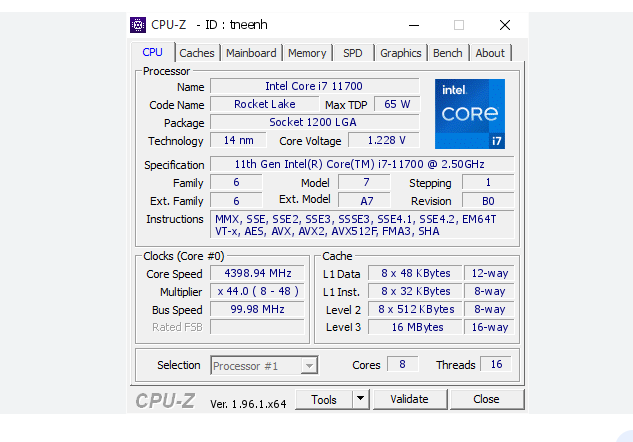Click the Core Speed value 4398.94 MHz
This screenshot has width=633, height=442.
click(x=257, y=273)
